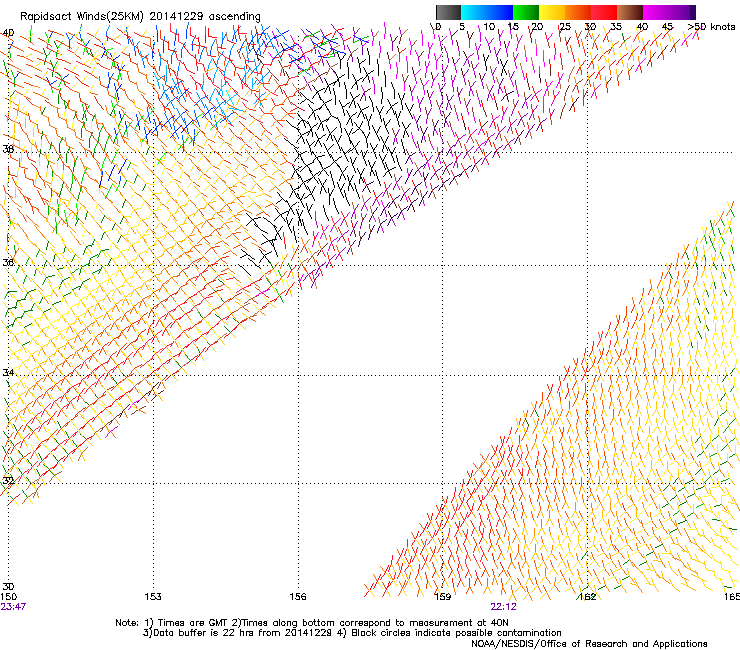Click the purple '23:47' pass time

point(13,607)
